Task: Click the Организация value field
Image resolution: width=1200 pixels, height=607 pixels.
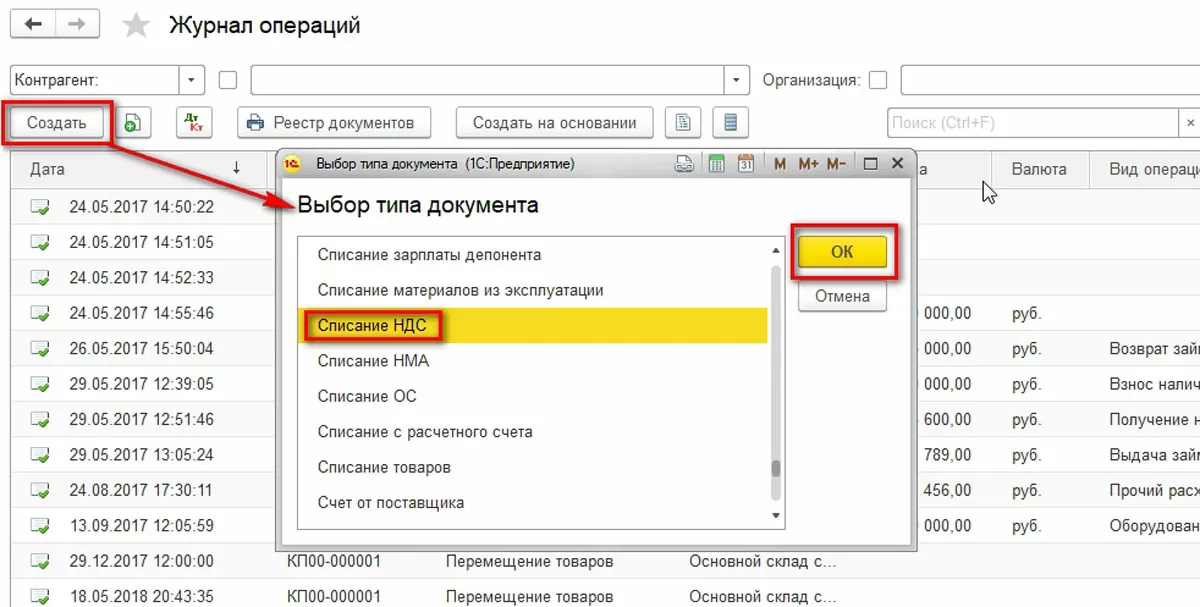Action: click(x=1050, y=80)
